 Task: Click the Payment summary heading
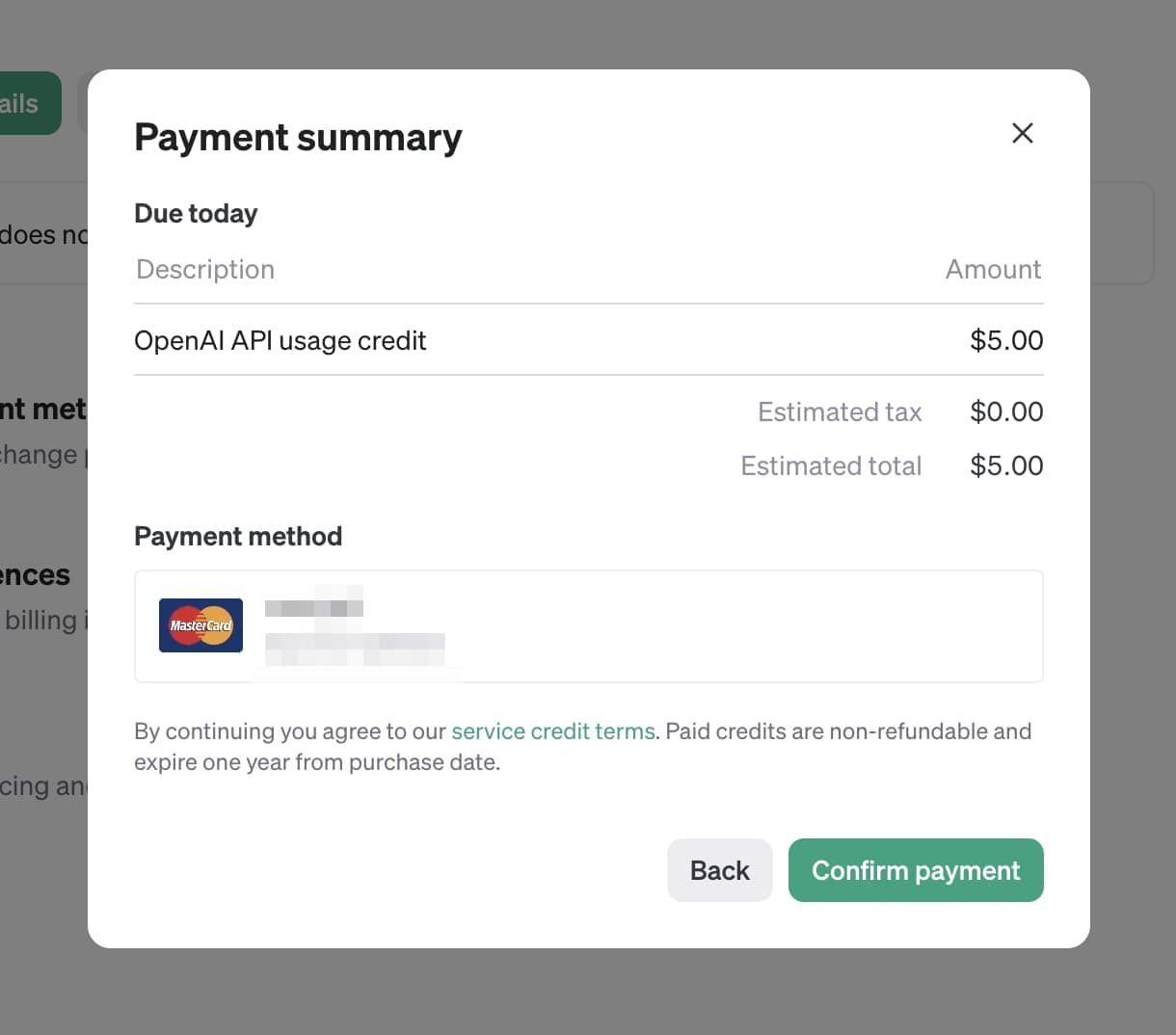tap(298, 137)
